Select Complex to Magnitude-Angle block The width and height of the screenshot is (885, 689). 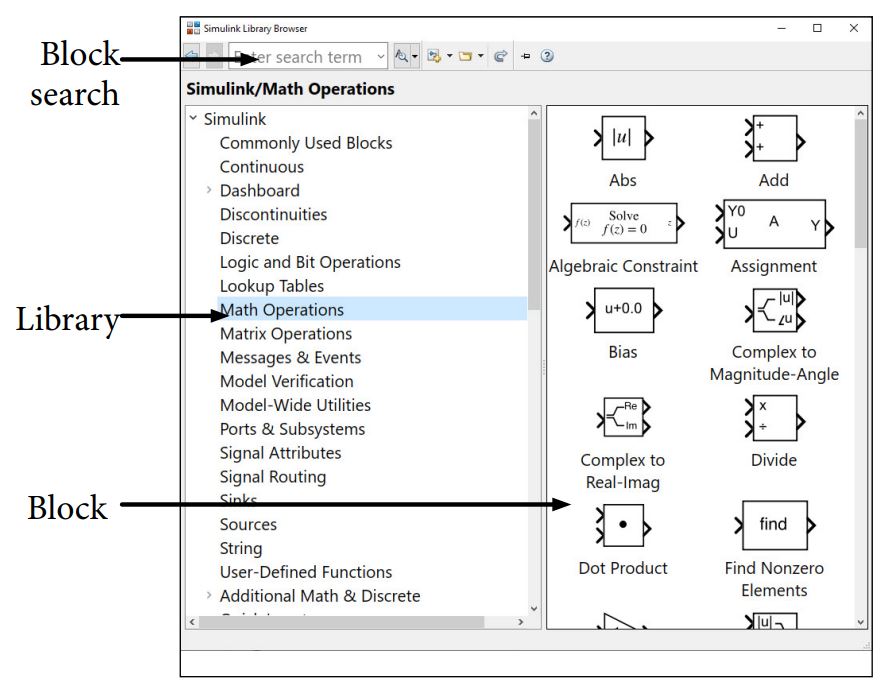tap(773, 310)
